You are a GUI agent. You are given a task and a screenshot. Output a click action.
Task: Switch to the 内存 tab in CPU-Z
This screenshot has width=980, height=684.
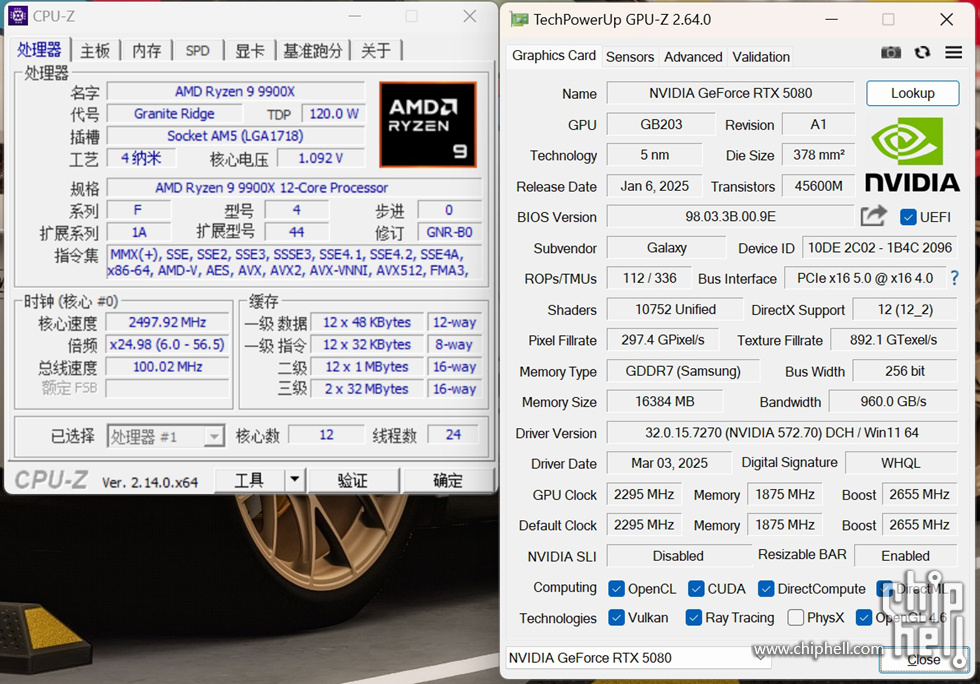[x=147, y=51]
